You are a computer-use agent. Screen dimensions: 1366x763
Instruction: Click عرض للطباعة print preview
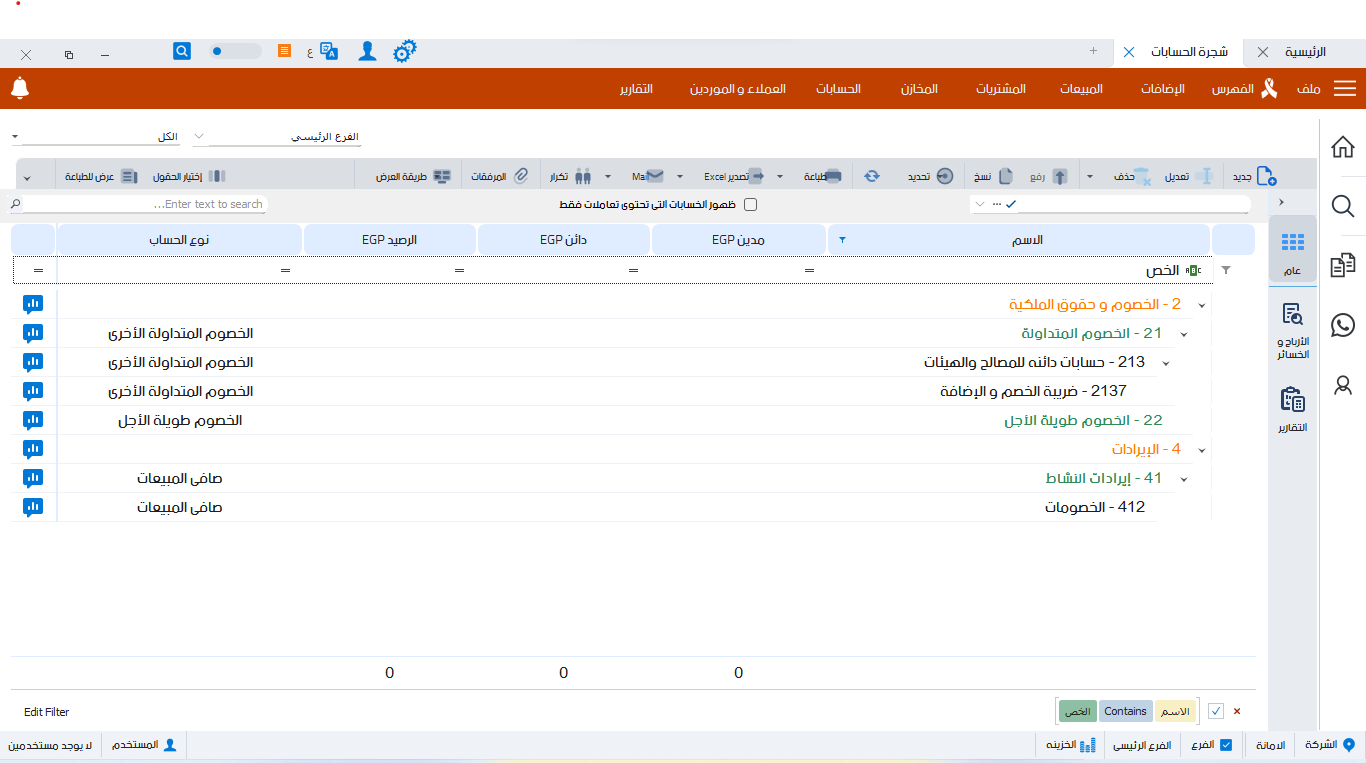101,176
